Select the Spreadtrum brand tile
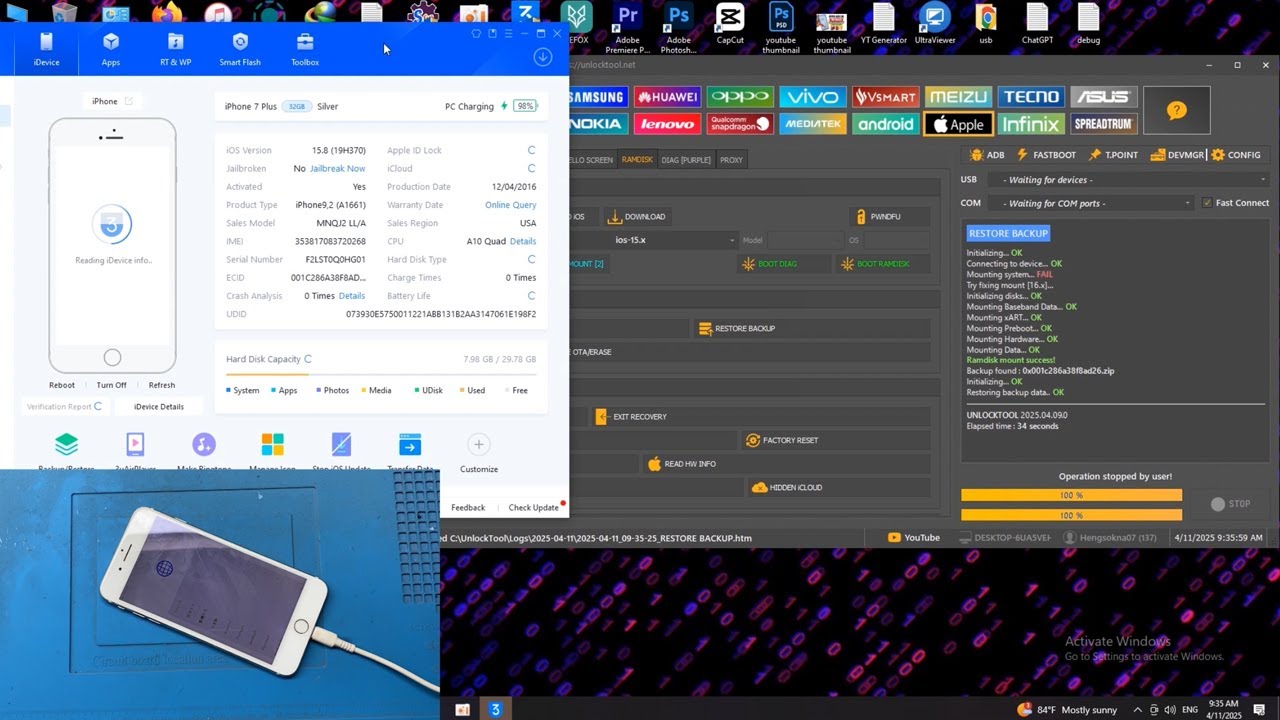 coord(1103,124)
